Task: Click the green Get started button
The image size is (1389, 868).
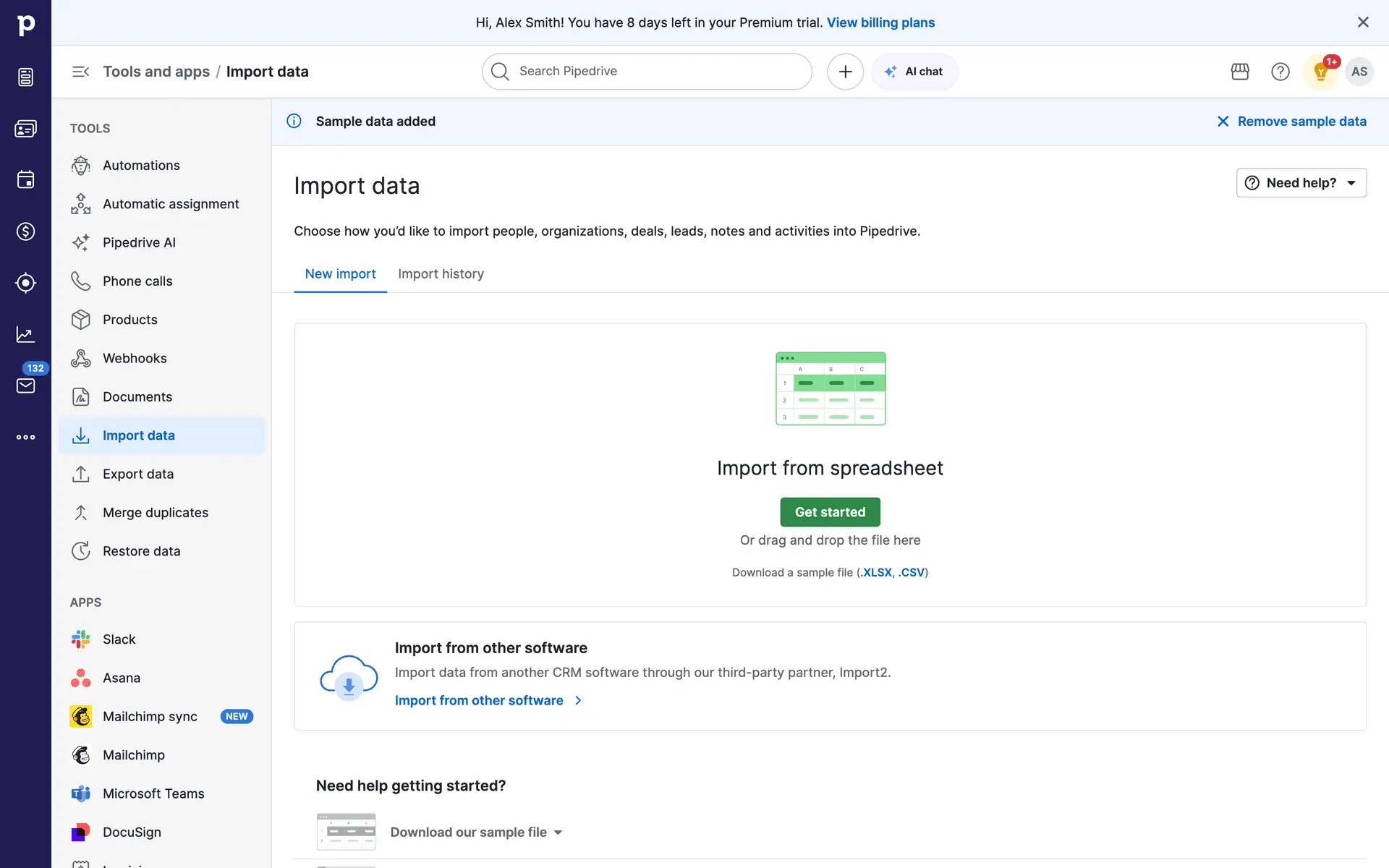Action: coord(830,512)
